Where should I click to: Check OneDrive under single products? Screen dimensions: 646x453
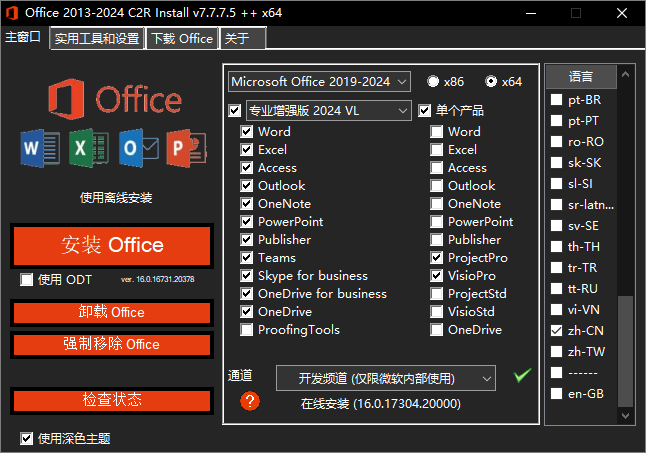pyautogui.click(x=436, y=329)
